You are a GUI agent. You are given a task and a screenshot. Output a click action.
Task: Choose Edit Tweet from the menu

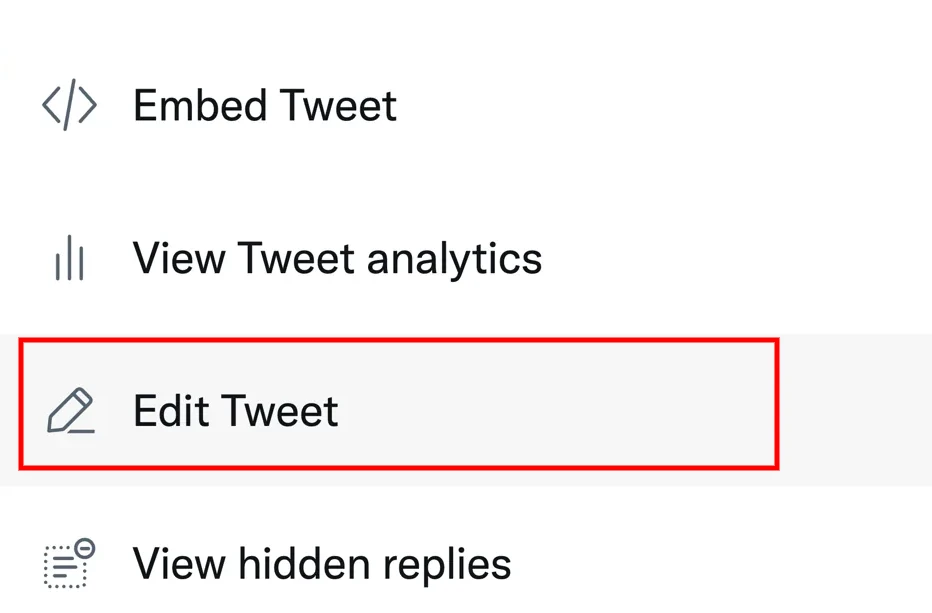click(x=236, y=411)
